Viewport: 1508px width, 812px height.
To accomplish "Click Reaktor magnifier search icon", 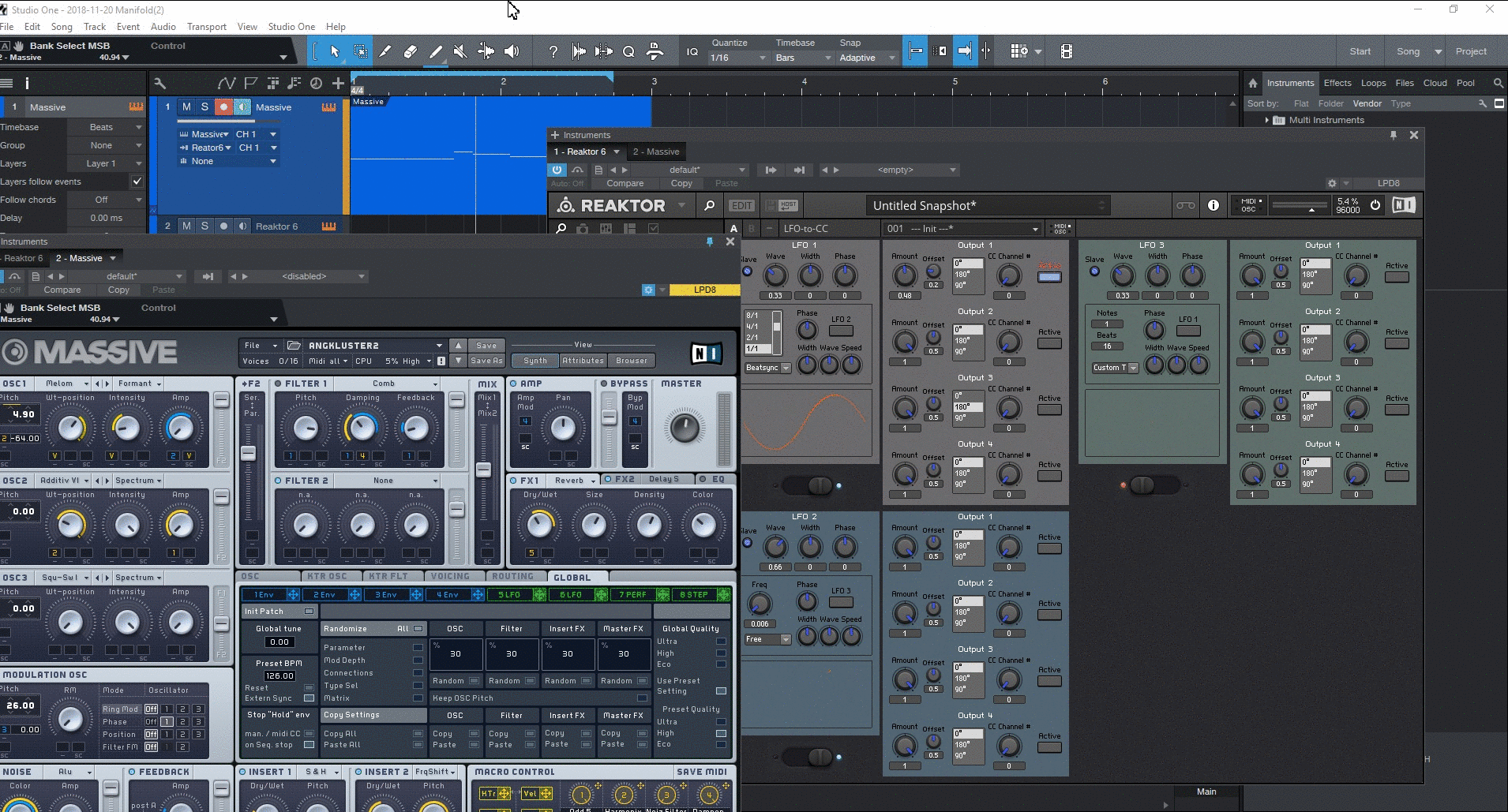I will point(709,205).
